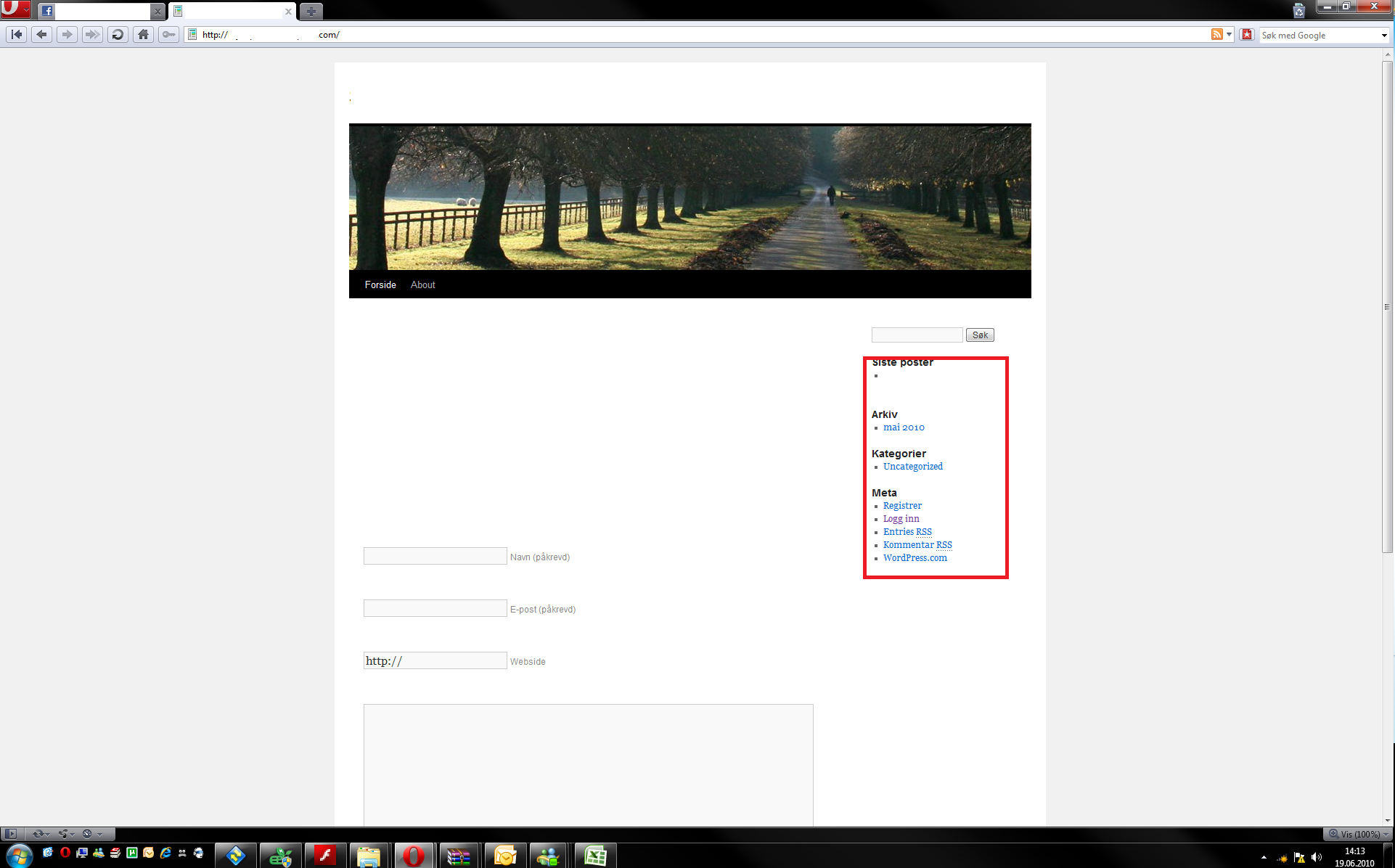Open the Opera main menu button

click(x=15, y=9)
